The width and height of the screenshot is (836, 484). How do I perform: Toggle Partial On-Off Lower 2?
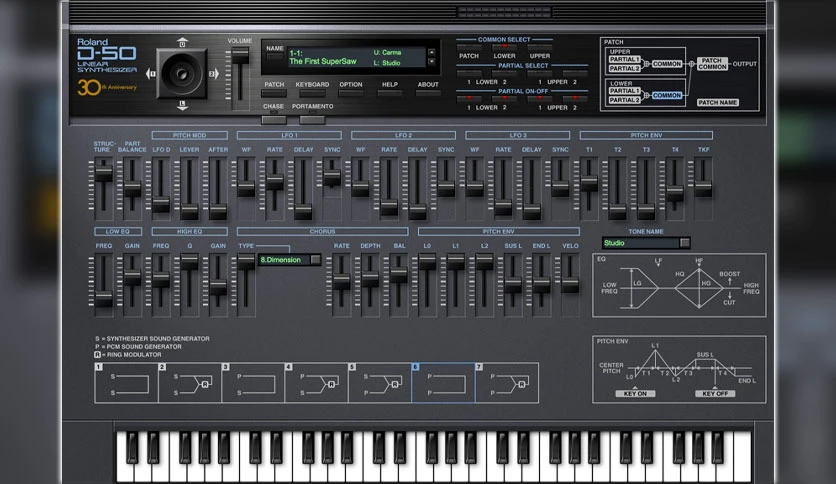tap(504, 99)
